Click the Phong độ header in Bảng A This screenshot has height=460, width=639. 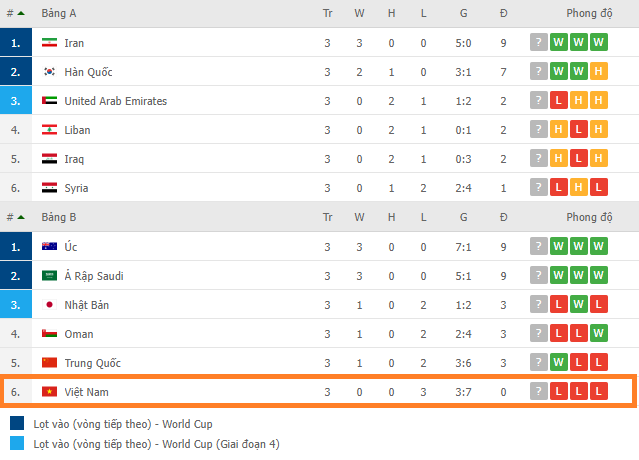[x=589, y=13]
